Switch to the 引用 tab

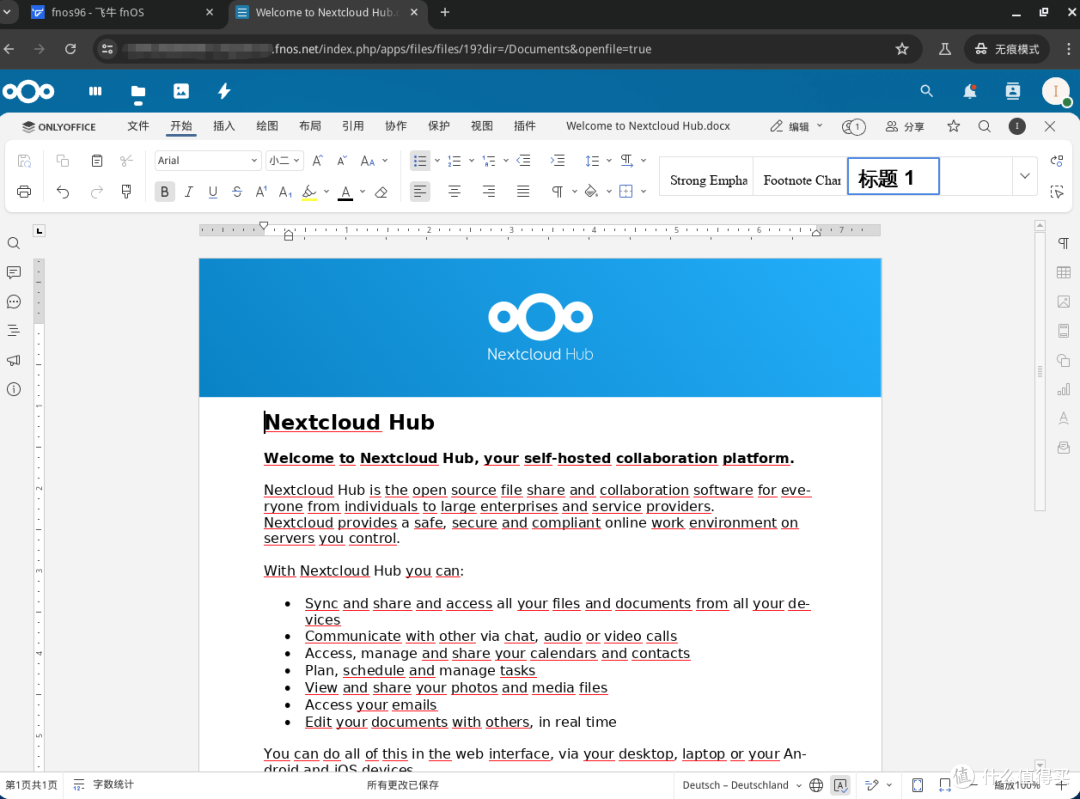tap(353, 126)
